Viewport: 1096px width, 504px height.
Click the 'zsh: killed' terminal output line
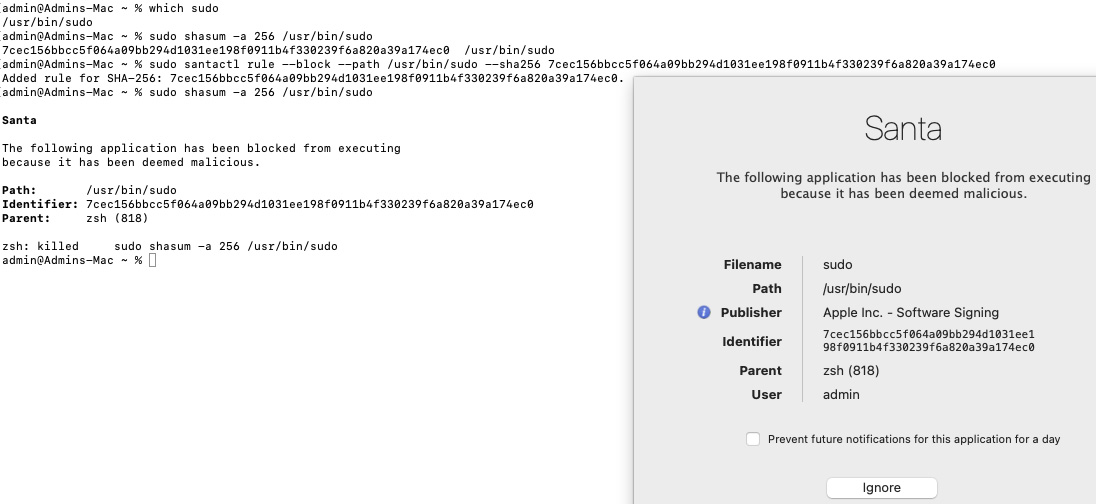coord(170,246)
